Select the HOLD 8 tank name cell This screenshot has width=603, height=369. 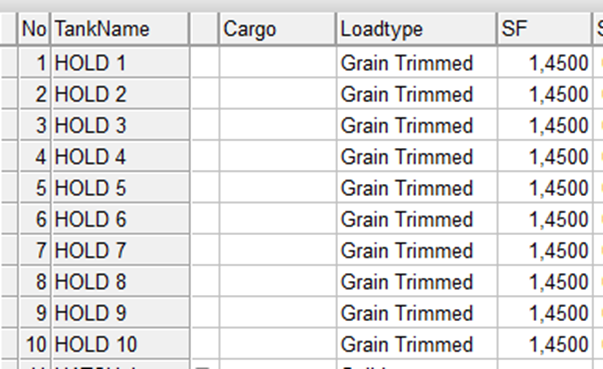(x=121, y=281)
